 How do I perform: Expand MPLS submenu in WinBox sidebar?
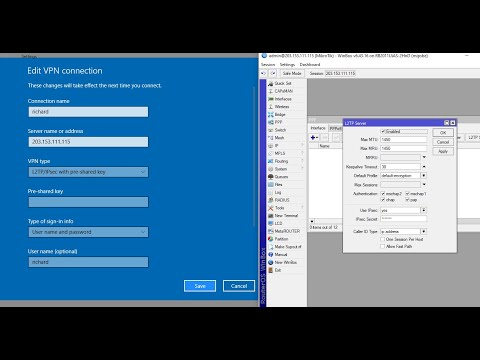point(302,153)
